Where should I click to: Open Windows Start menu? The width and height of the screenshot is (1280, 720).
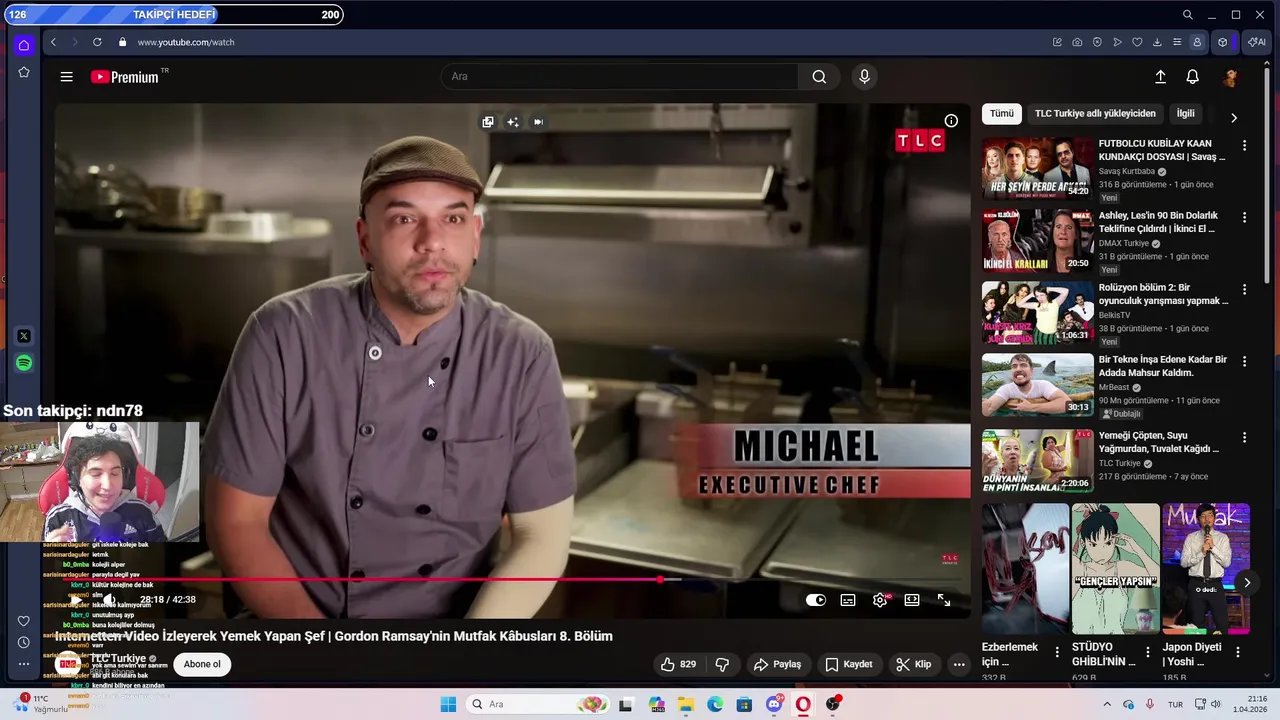pyautogui.click(x=448, y=705)
